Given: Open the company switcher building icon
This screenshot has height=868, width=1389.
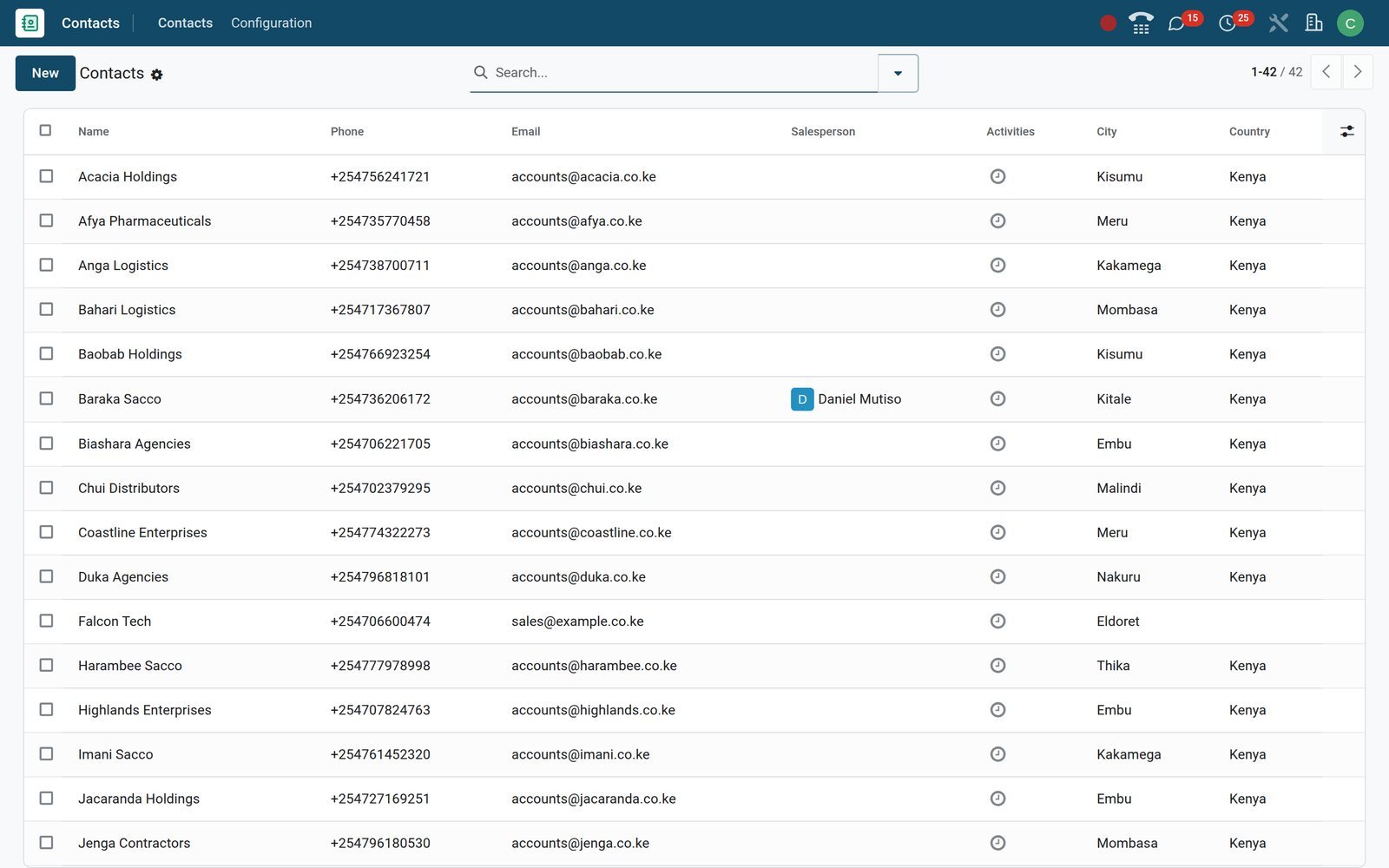Looking at the screenshot, I should 1313,23.
